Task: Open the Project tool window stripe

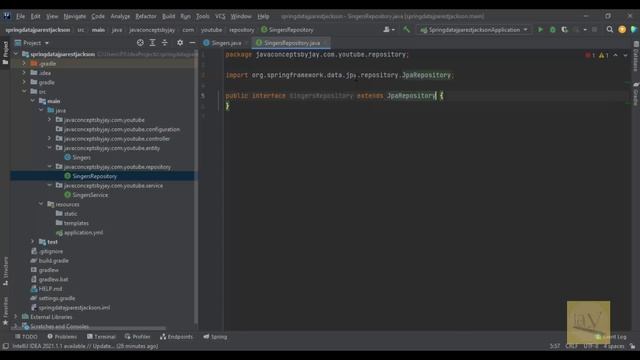Action: pyautogui.click(x=5, y=53)
